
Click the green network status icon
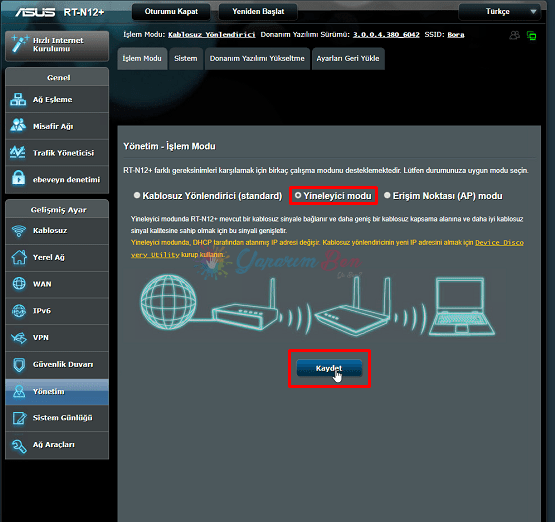click(x=531, y=35)
